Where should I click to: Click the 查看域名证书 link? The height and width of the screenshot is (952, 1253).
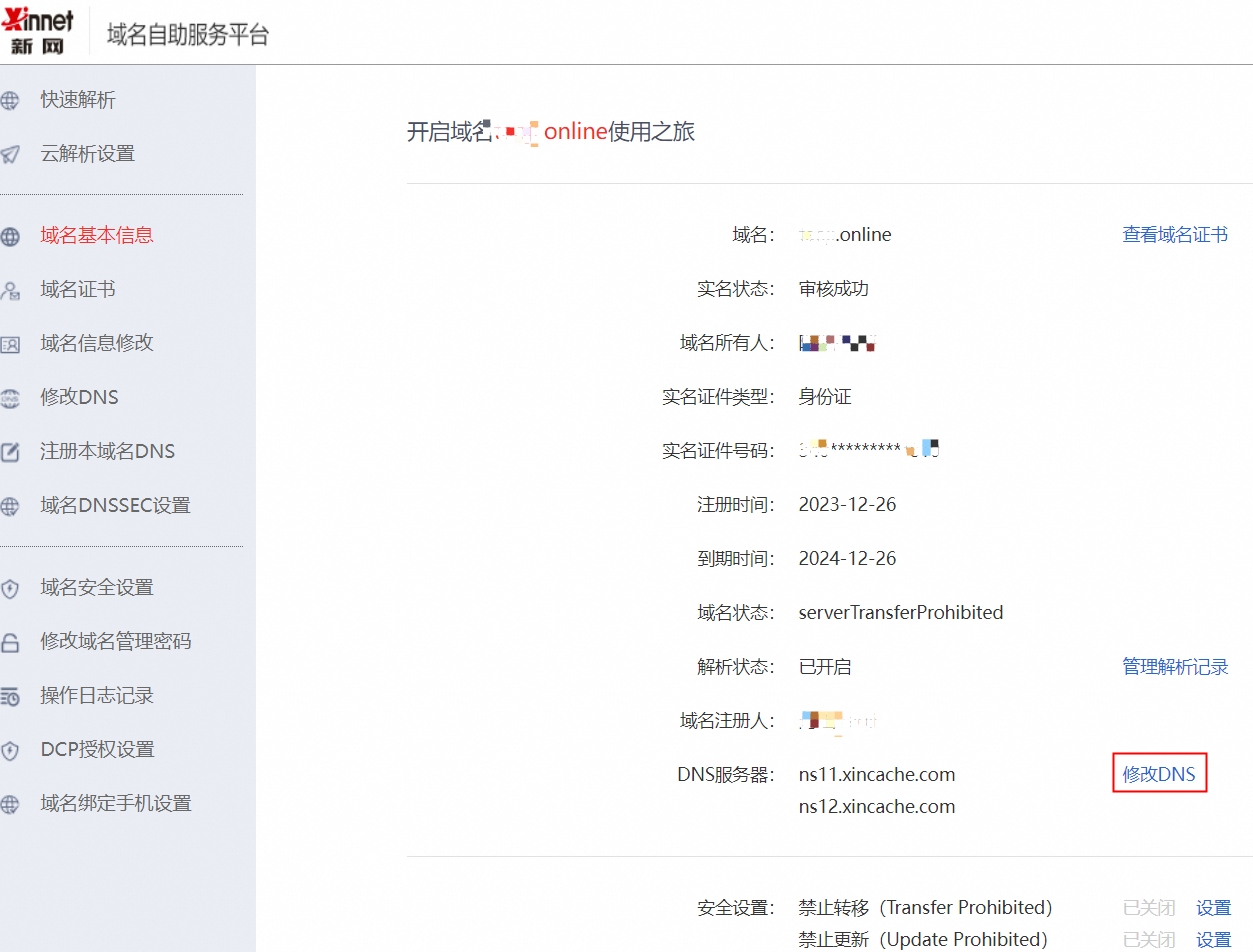click(x=1174, y=234)
